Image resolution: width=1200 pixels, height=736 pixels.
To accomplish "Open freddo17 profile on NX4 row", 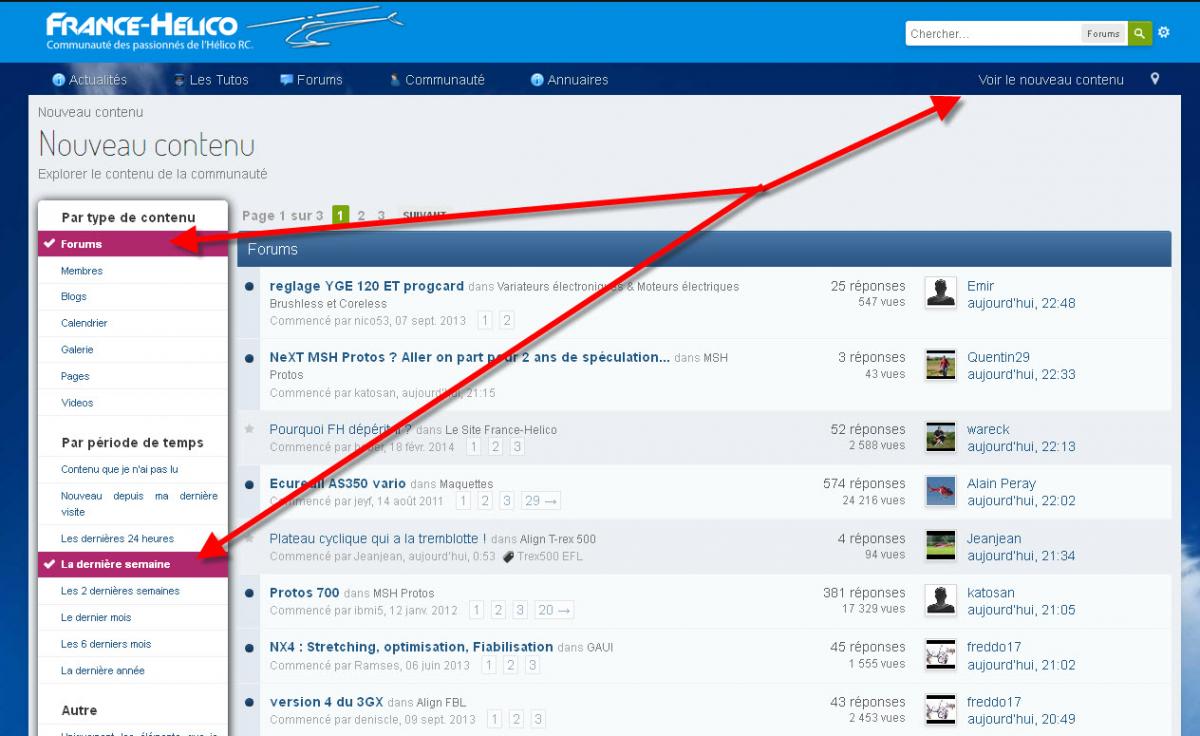I will (x=994, y=647).
